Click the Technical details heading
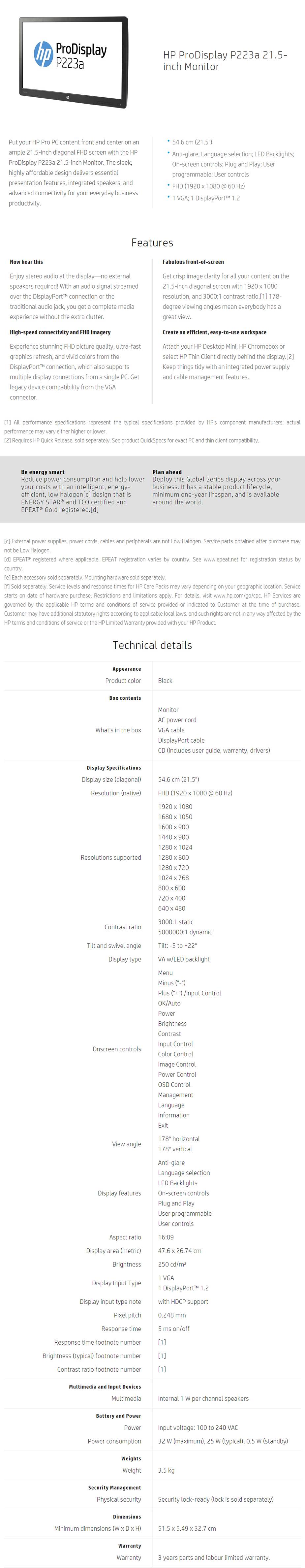This screenshot has height=1568, width=305. coord(152,645)
